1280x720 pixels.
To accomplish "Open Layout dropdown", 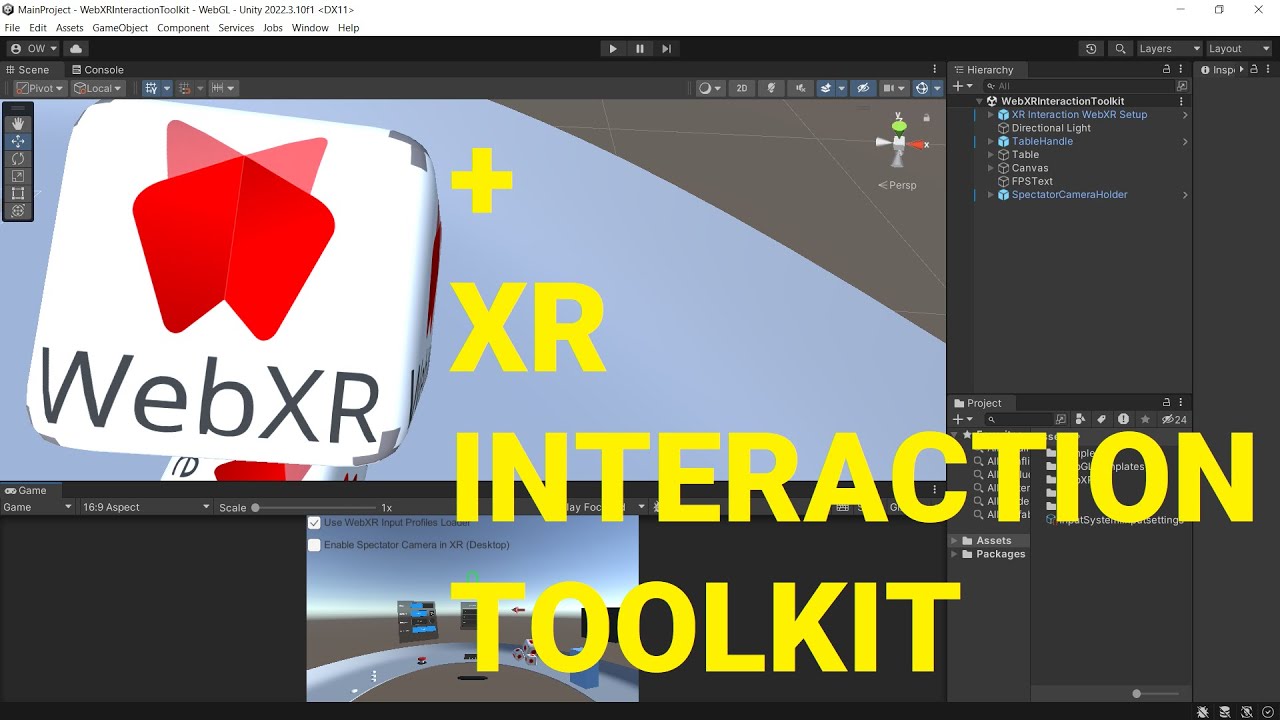I will click(1239, 48).
